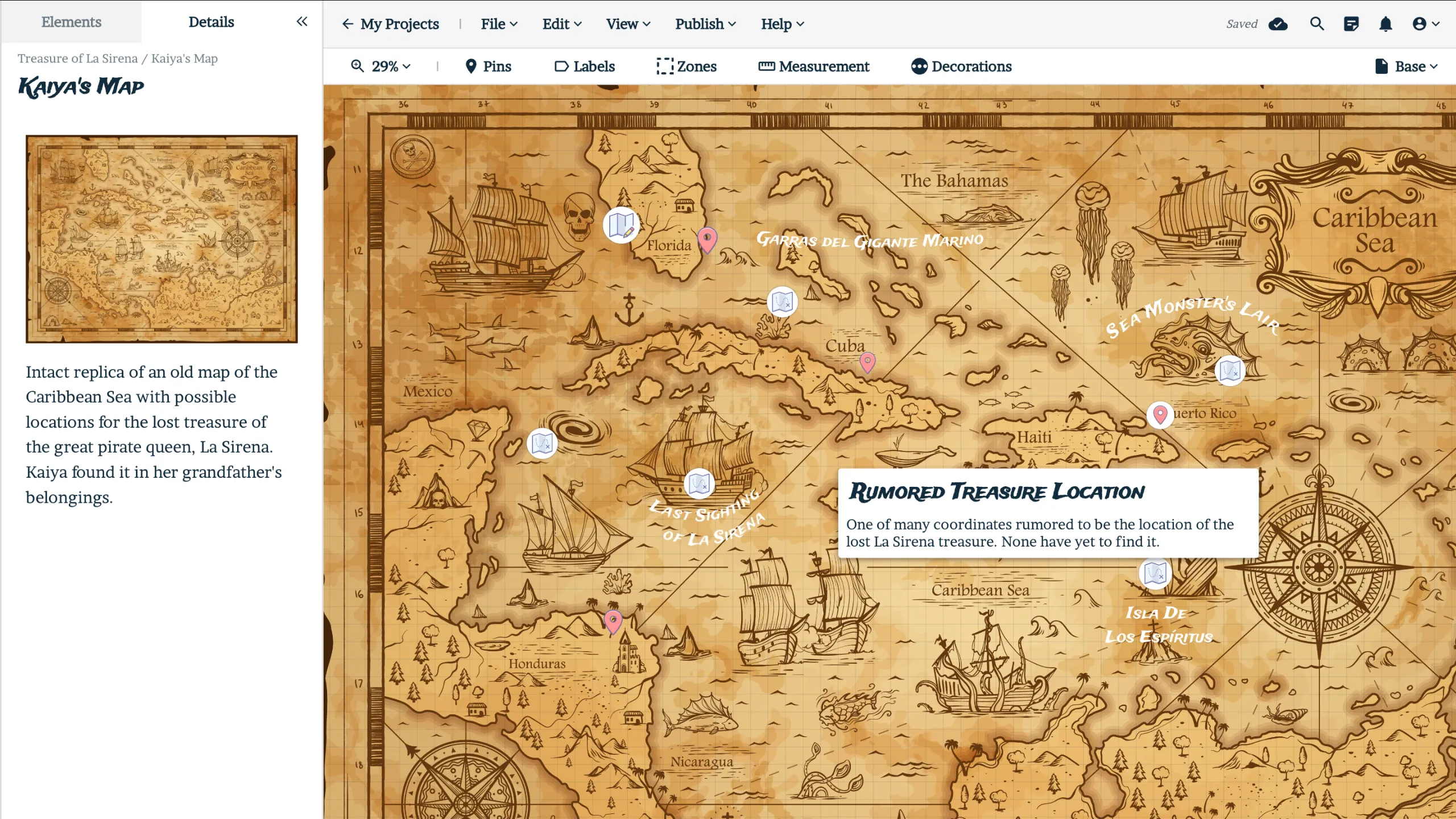Click the Last Sighting of La Sirena label
Screen dimensions: 1456x819
coord(708,518)
